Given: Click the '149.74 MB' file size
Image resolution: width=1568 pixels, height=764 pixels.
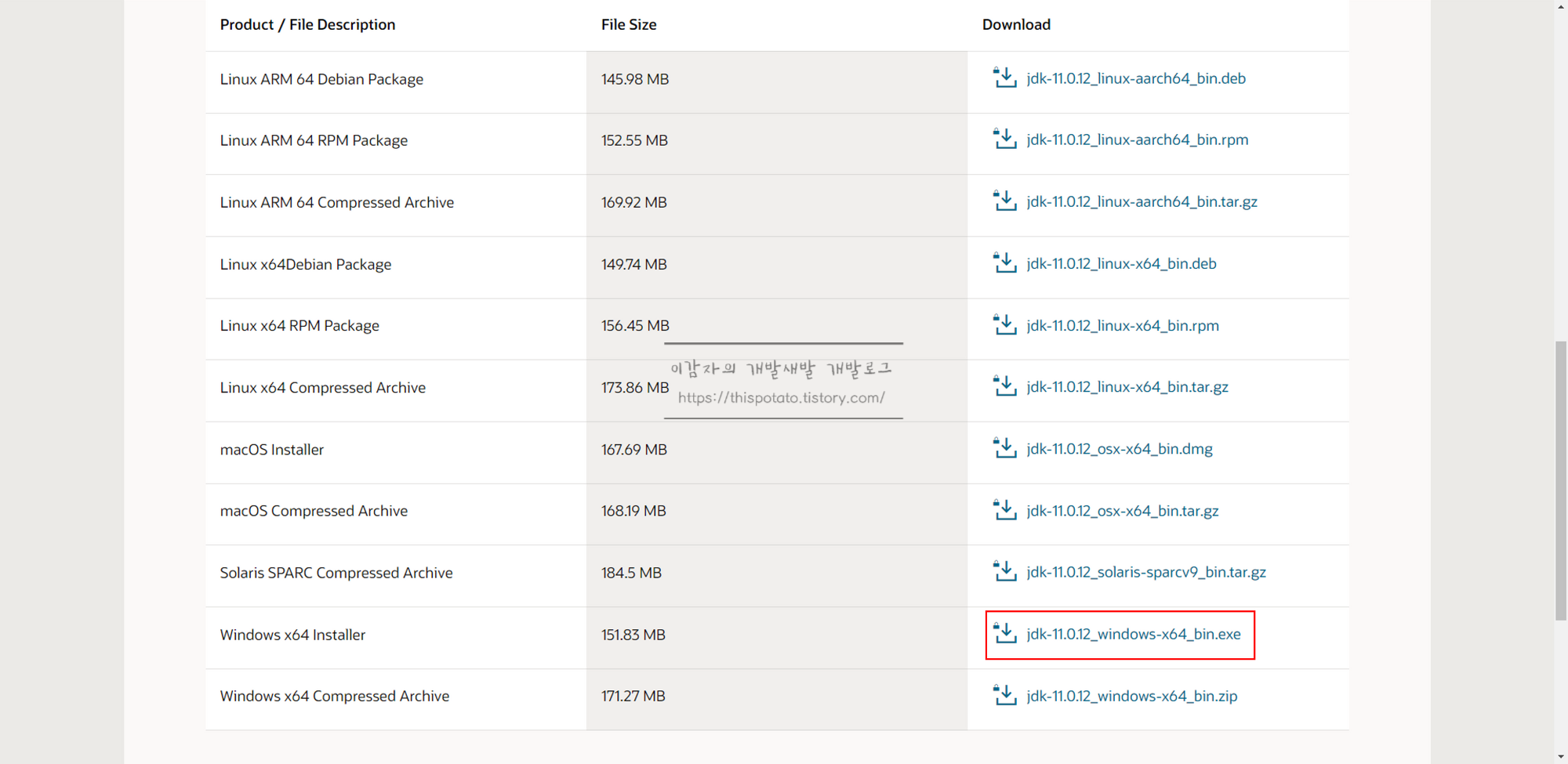Looking at the screenshot, I should 634,264.
